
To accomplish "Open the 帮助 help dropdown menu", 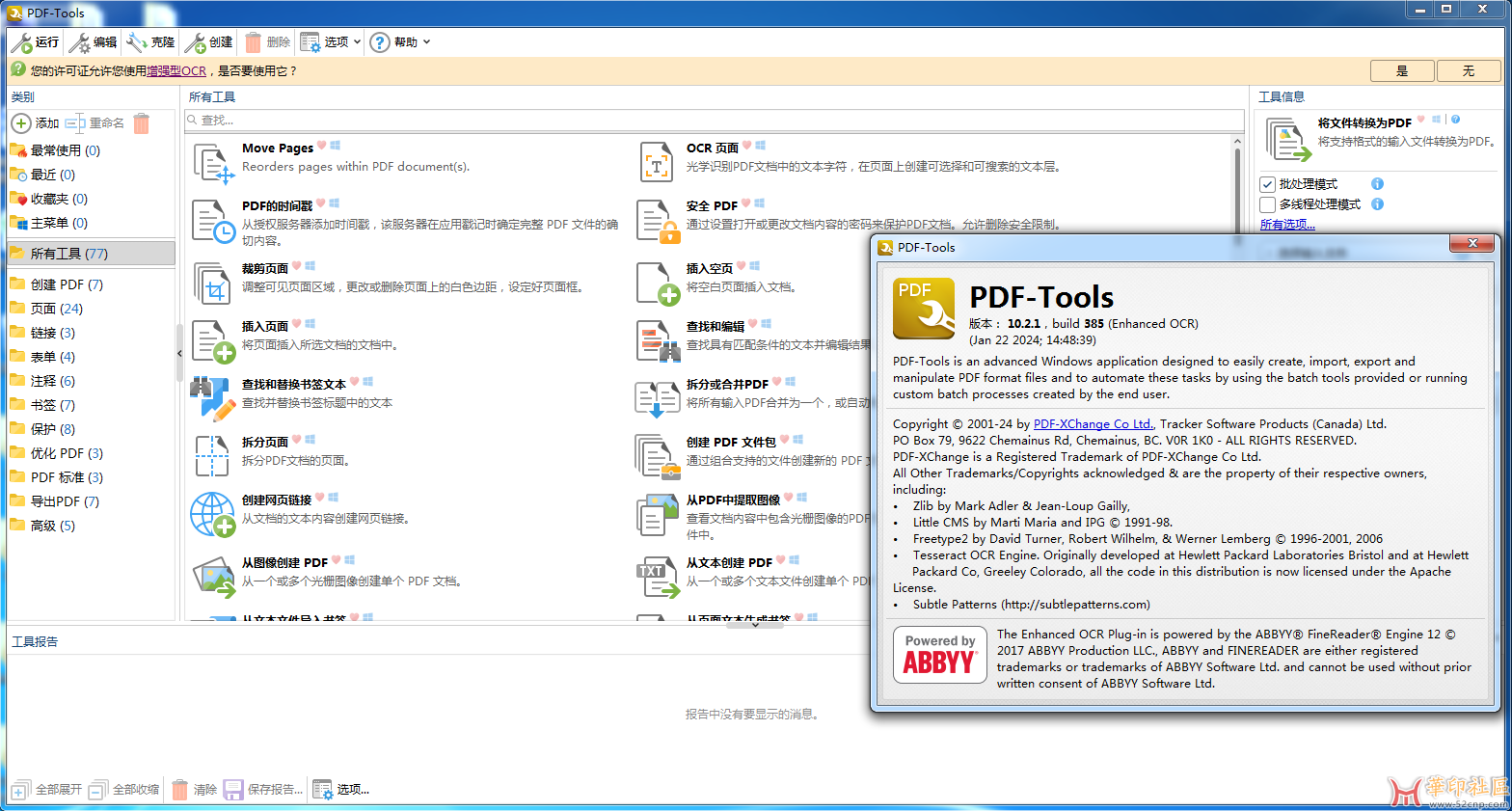I will [400, 42].
